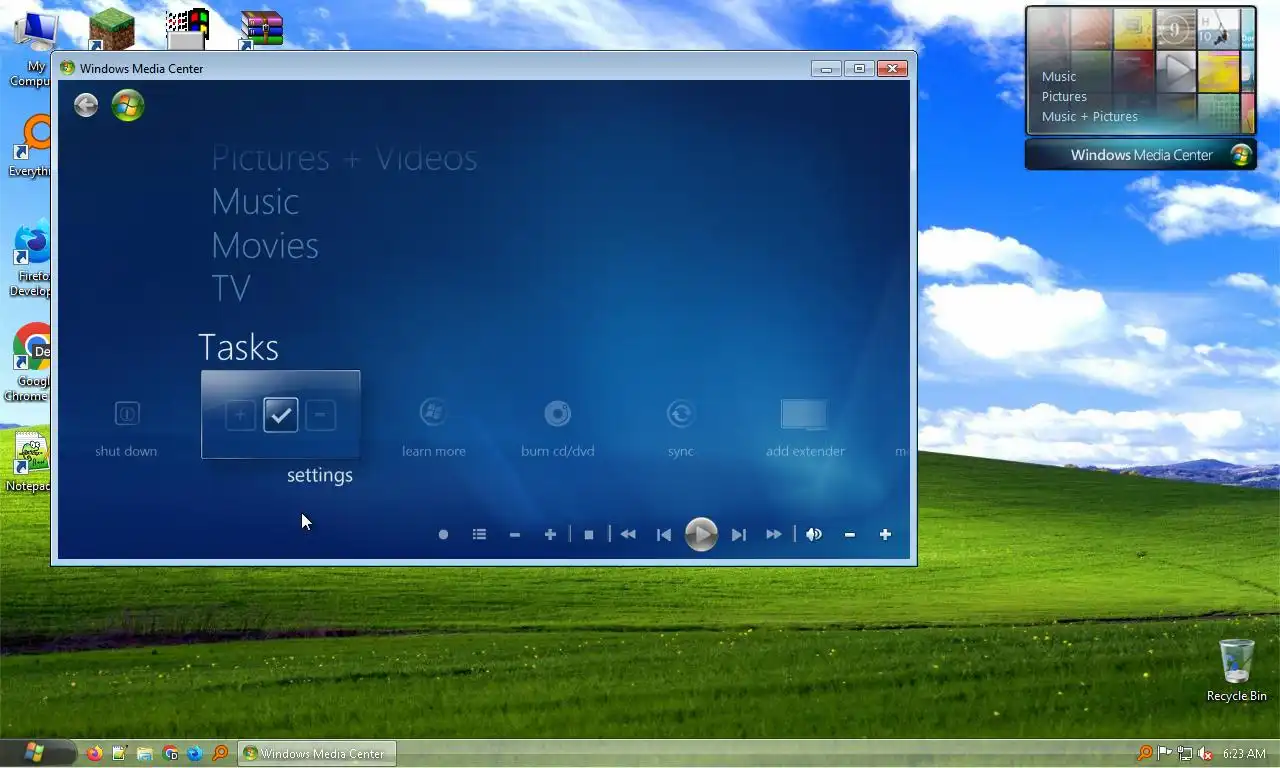Open the burn cd/dvd task
Viewport: 1280px width, 768px height.
point(557,428)
